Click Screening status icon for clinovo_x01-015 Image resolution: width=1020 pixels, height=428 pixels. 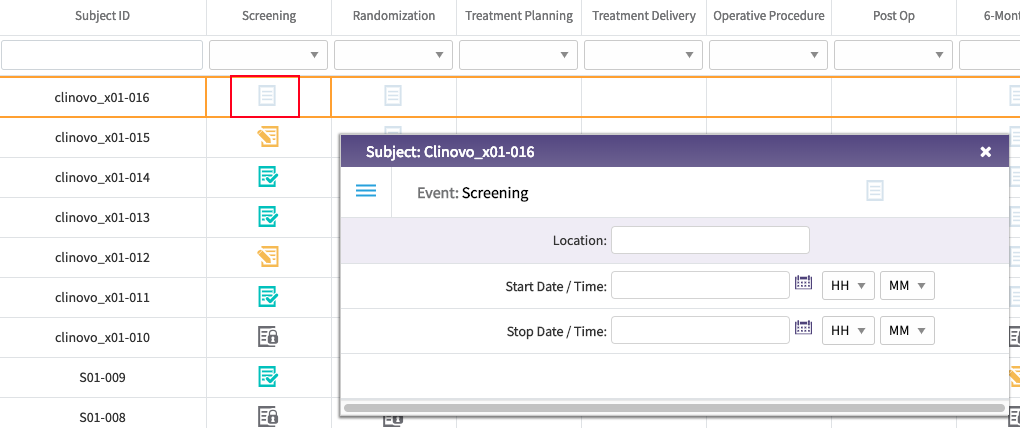267,137
